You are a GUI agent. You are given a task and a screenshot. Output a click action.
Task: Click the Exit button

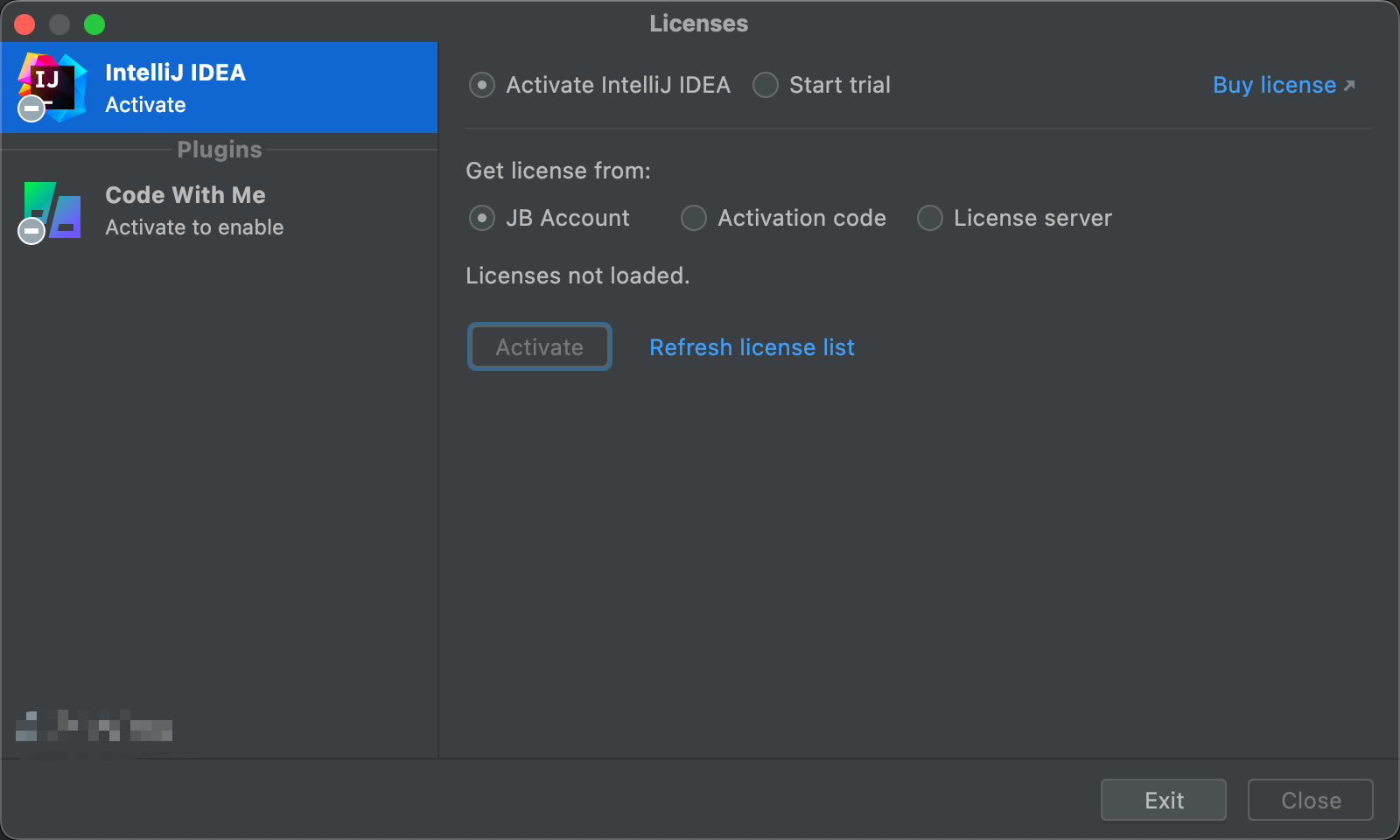point(1163,799)
